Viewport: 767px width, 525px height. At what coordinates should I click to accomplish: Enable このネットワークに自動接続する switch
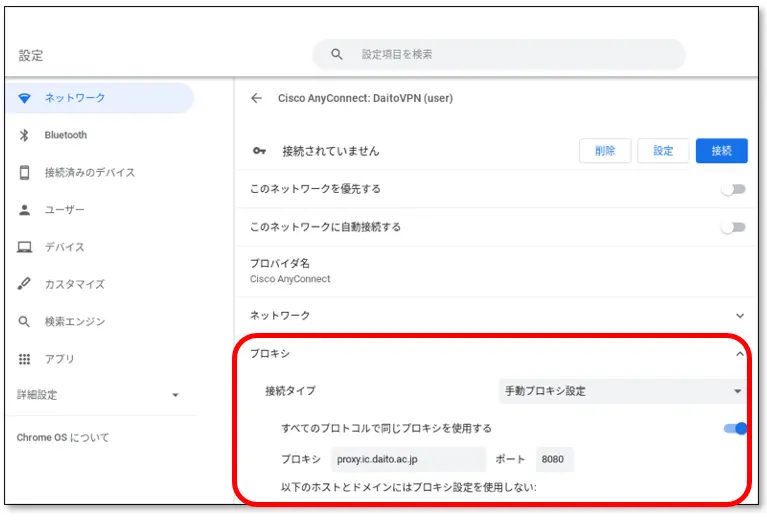click(734, 227)
